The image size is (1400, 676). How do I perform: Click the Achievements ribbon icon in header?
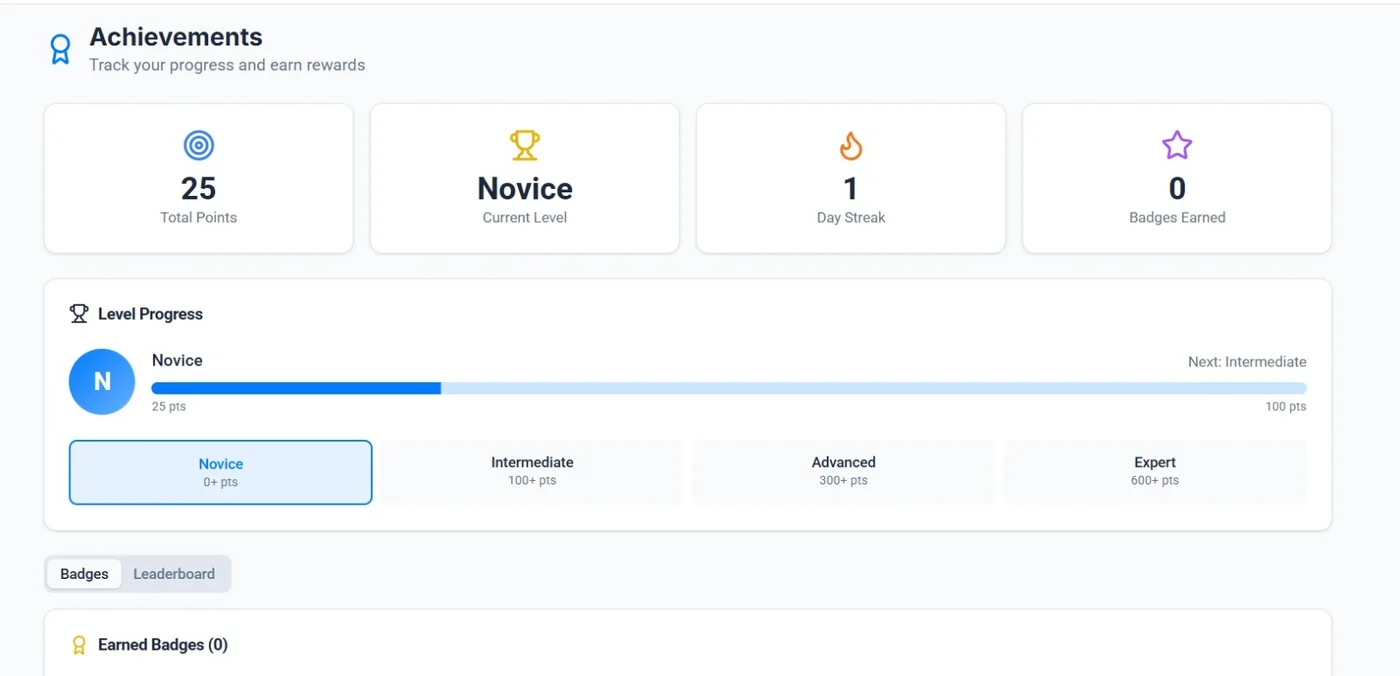point(60,49)
